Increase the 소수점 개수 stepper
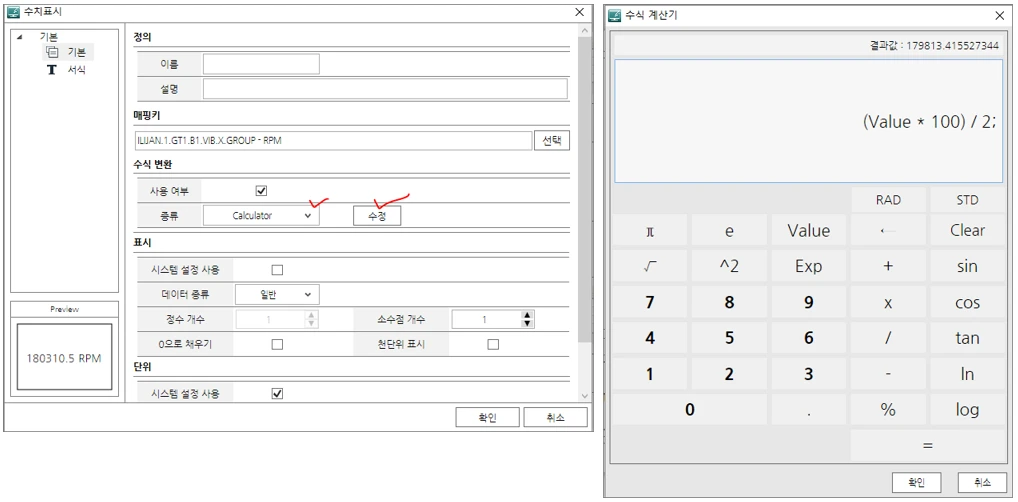 pyautogui.click(x=527, y=316)
